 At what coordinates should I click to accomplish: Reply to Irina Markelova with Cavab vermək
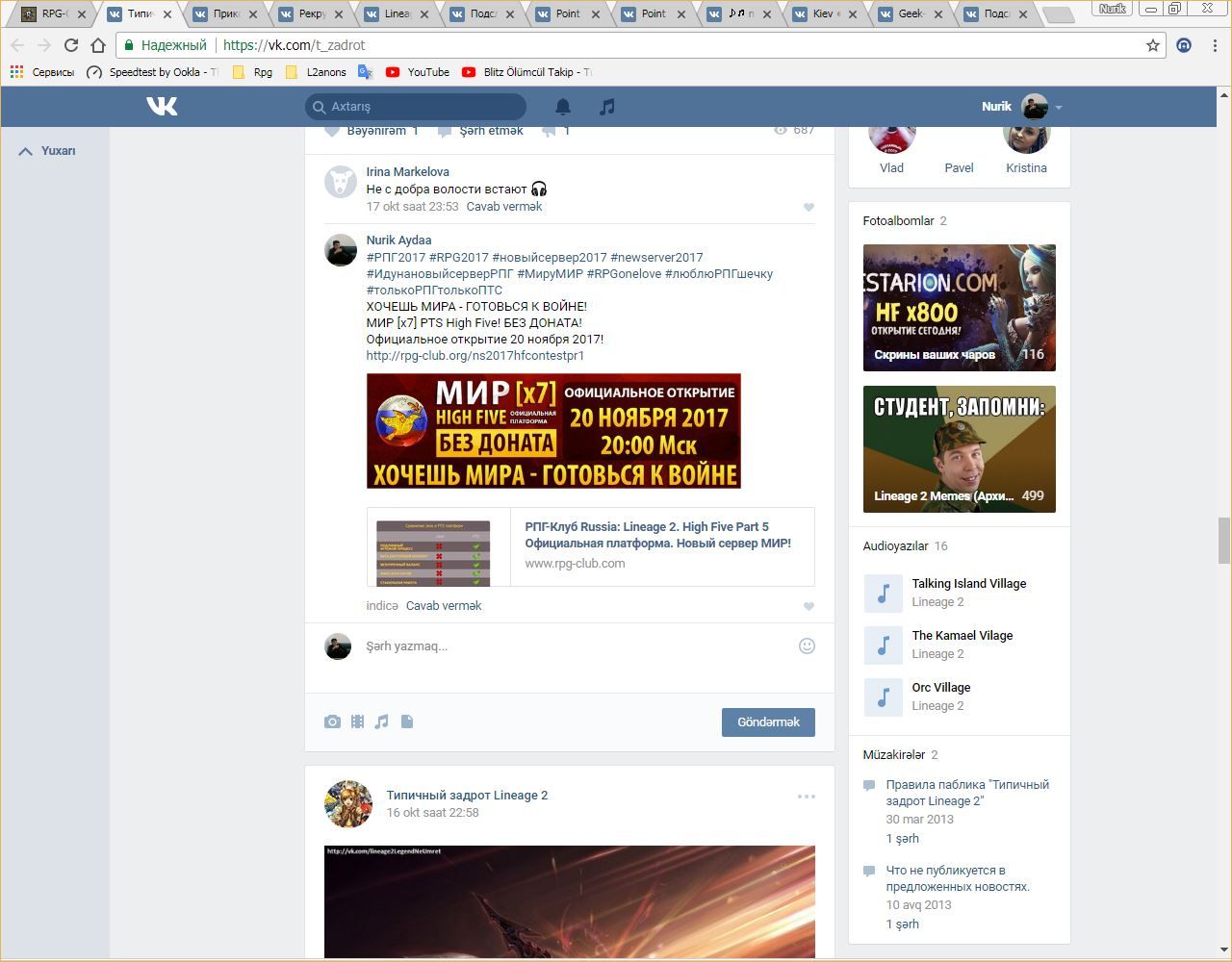(x=504, y=207)
